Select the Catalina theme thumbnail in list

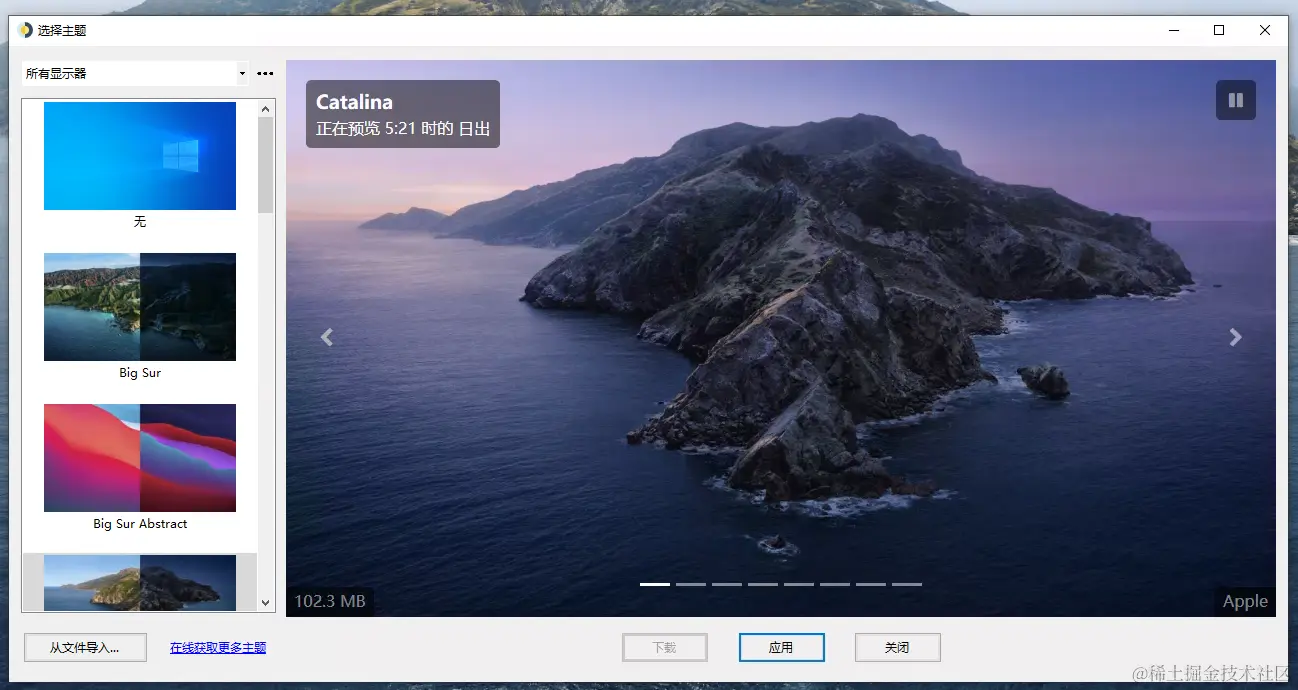coord(140,582)
